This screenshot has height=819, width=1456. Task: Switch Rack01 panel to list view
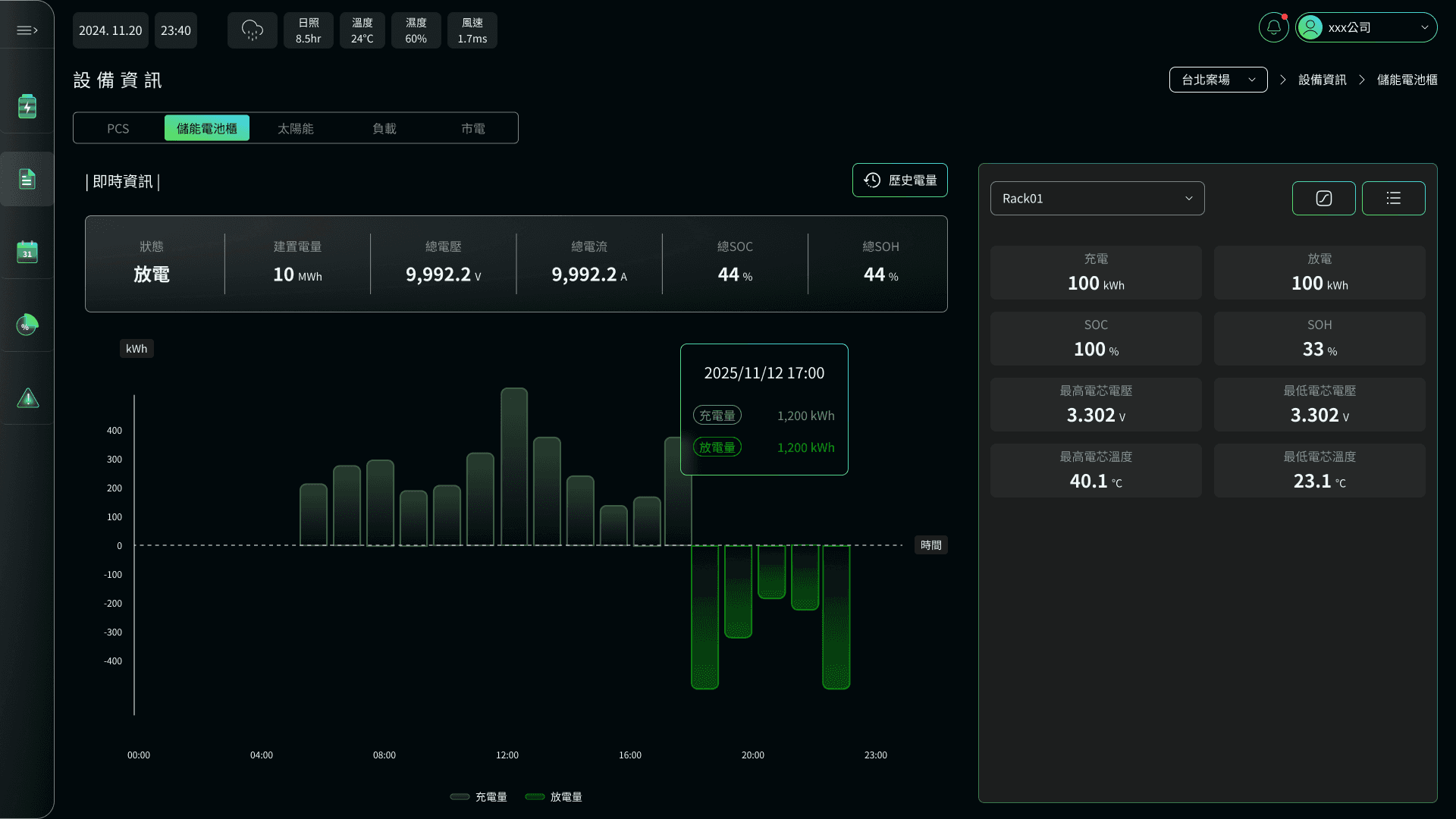pyautogui.click(x=1393, y=198)
